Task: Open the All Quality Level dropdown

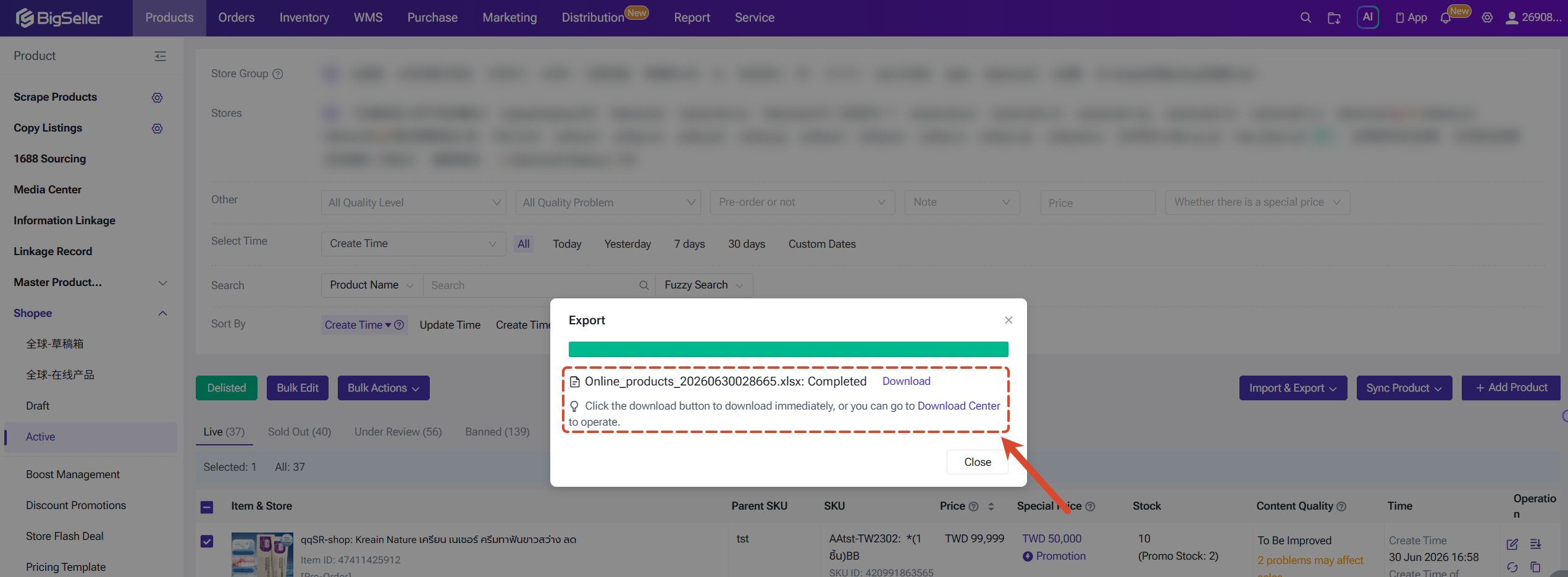Action: (413, 203)
